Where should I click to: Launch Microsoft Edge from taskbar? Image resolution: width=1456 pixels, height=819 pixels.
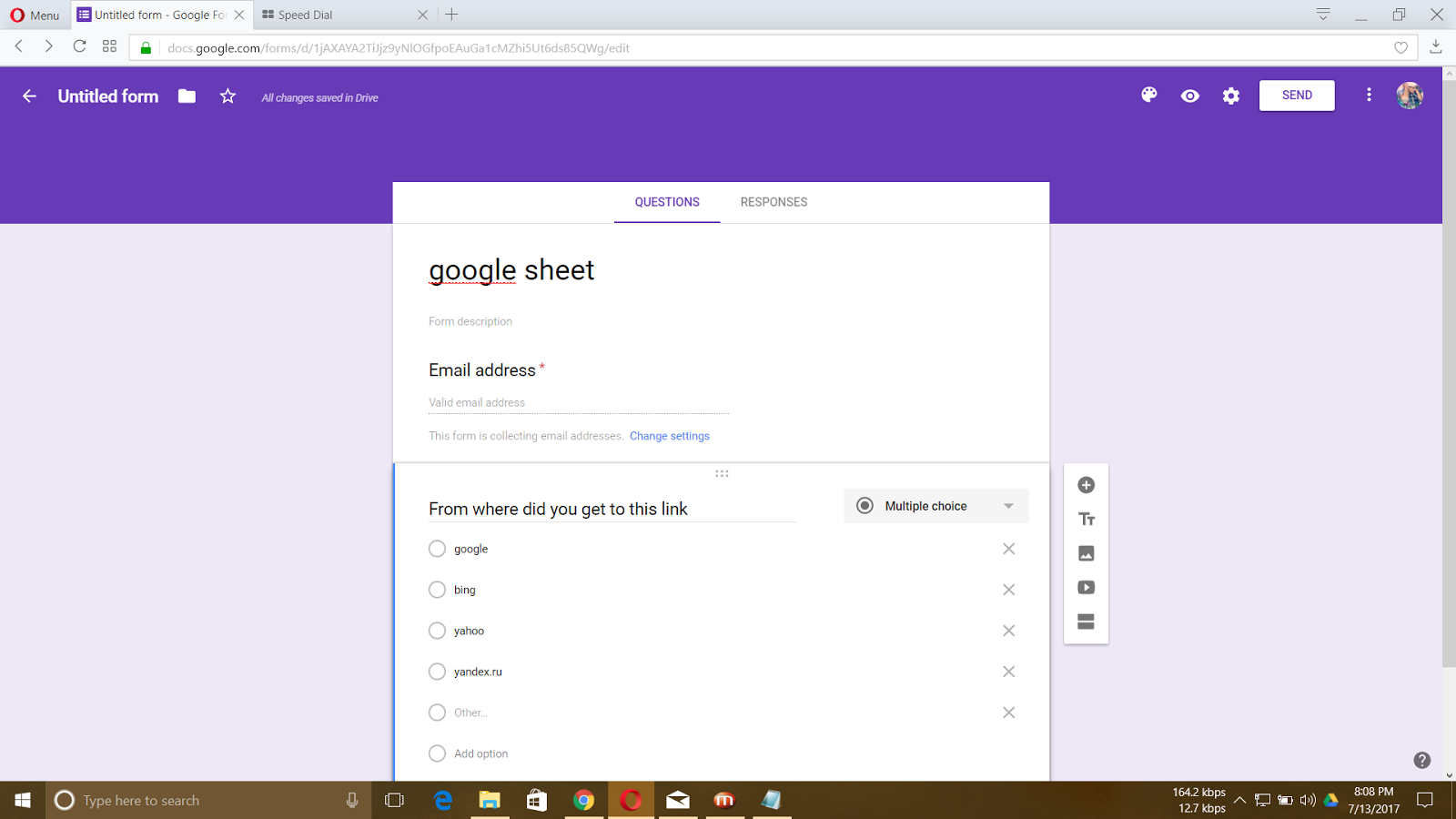(x=443, y=800)
